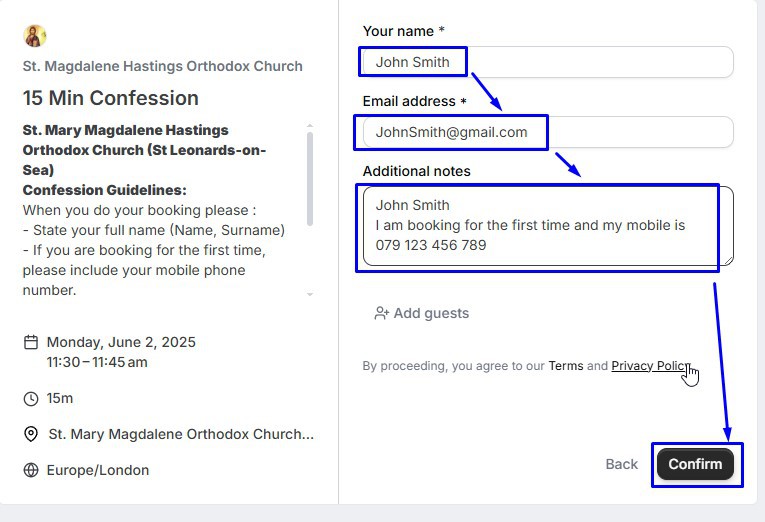Click the 15 Min Confession heading
The width and height of the screenshot is (765, 522).
click(x=111, y=98)
